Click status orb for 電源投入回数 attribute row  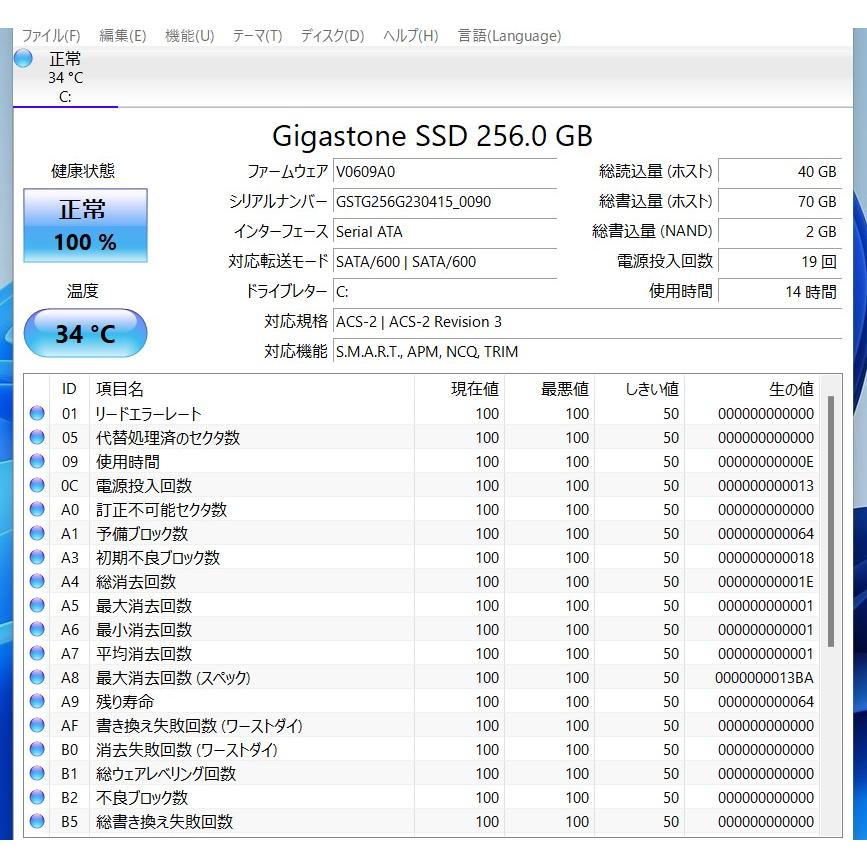pyautogui.click(x=37, y=485)
